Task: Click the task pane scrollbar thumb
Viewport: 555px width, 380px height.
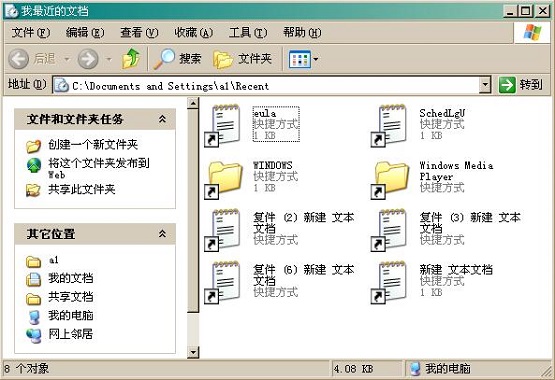Action: click(x=193, y=211)
